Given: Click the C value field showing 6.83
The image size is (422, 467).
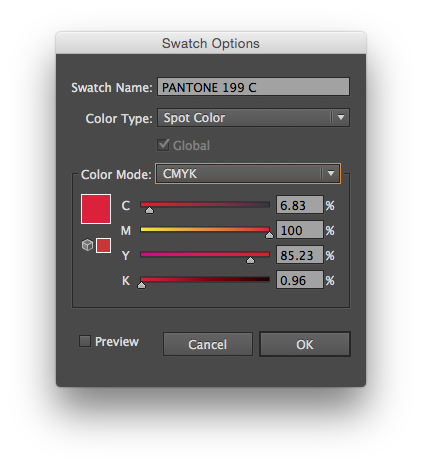Looking at the screenshot, I should tap(300, 205).
